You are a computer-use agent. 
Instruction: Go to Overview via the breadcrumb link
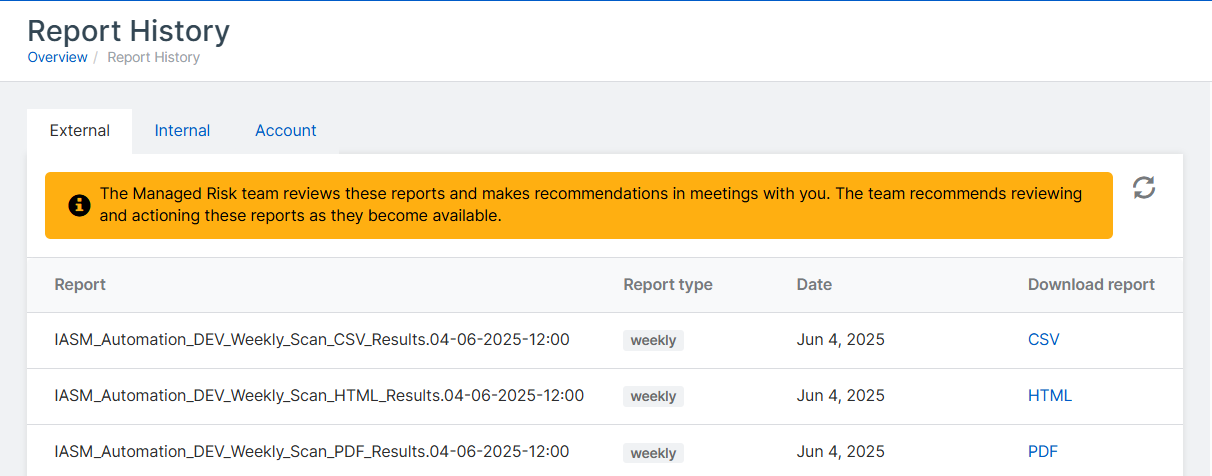(x=57, y=57)
